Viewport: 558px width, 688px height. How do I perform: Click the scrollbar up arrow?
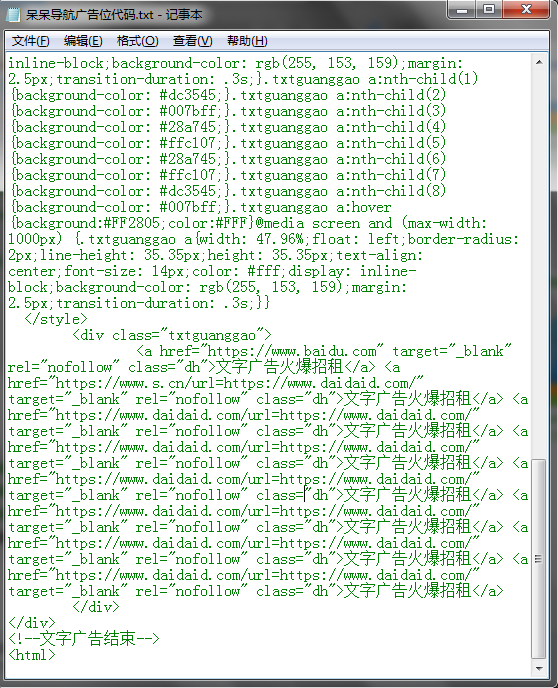click(539, 62)
